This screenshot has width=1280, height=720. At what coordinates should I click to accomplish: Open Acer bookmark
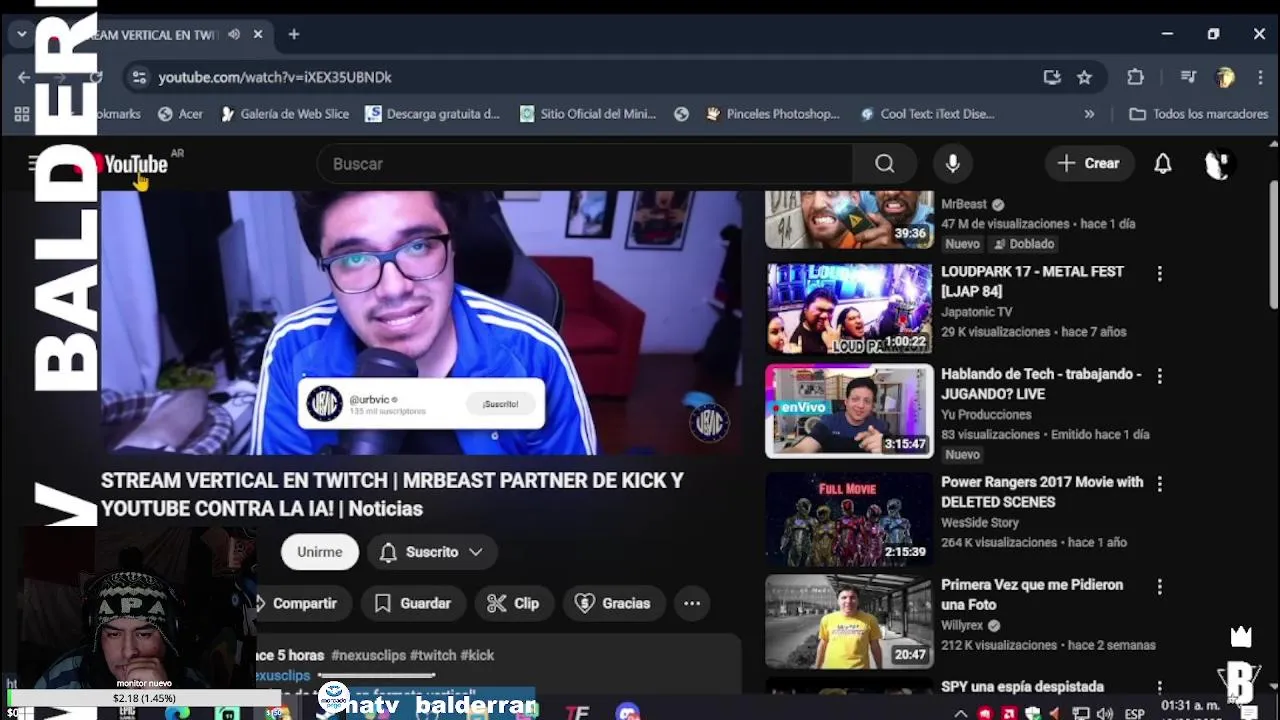[180, 114]
